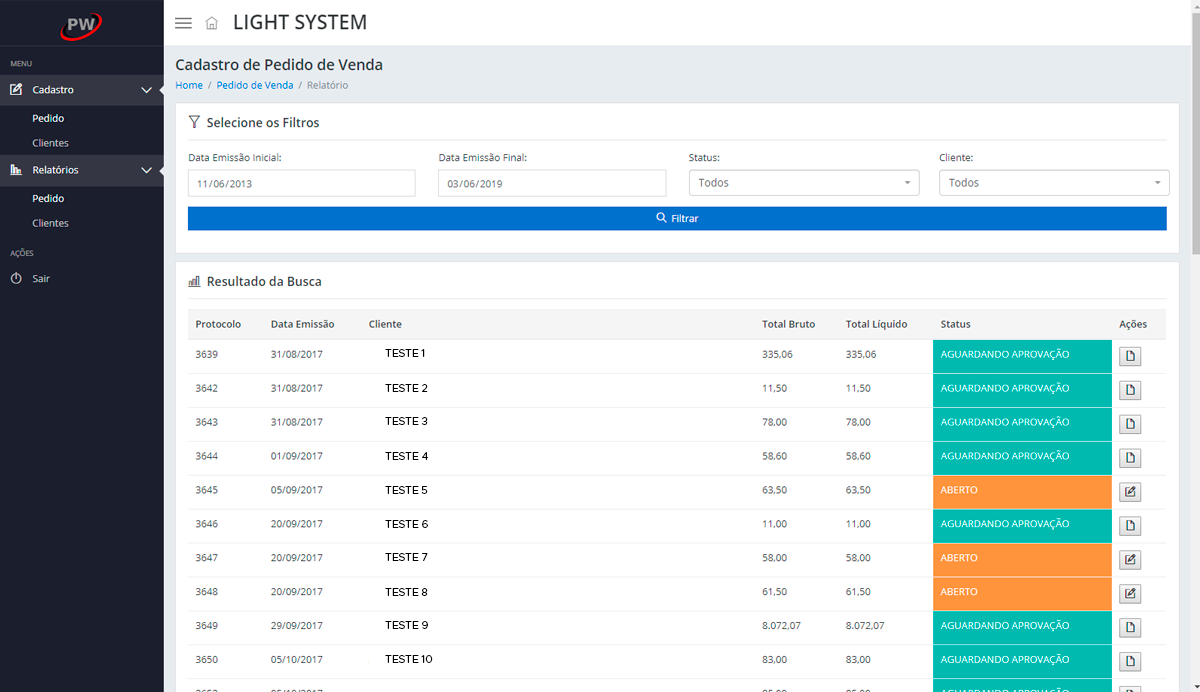Open the Cliente filter dropdown
Image resolution: width=1200 pixels, height=692 pixels.
[1054, 183]
